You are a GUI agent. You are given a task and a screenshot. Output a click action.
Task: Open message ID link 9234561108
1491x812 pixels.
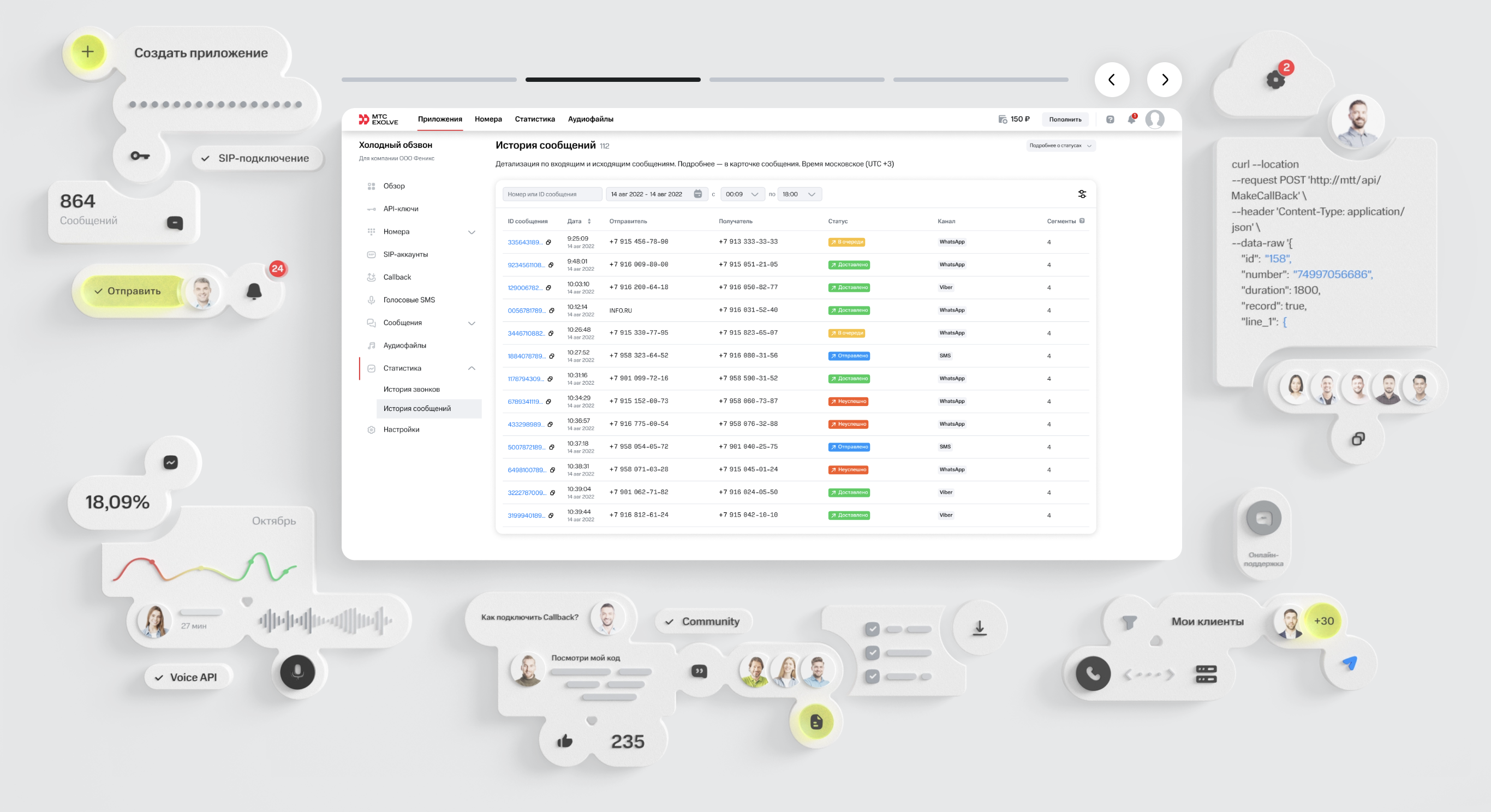point(526,265)
